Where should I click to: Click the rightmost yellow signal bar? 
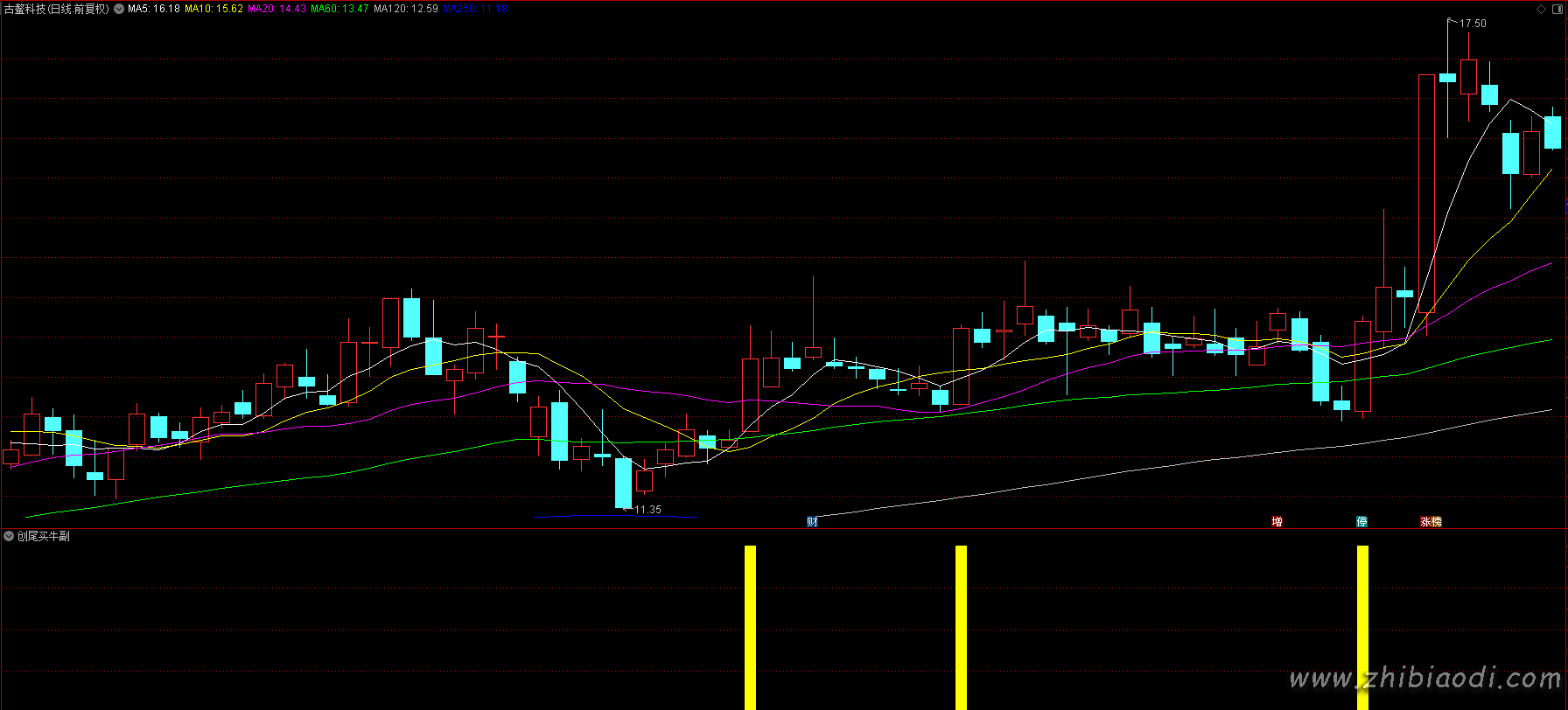[1362, 626]
